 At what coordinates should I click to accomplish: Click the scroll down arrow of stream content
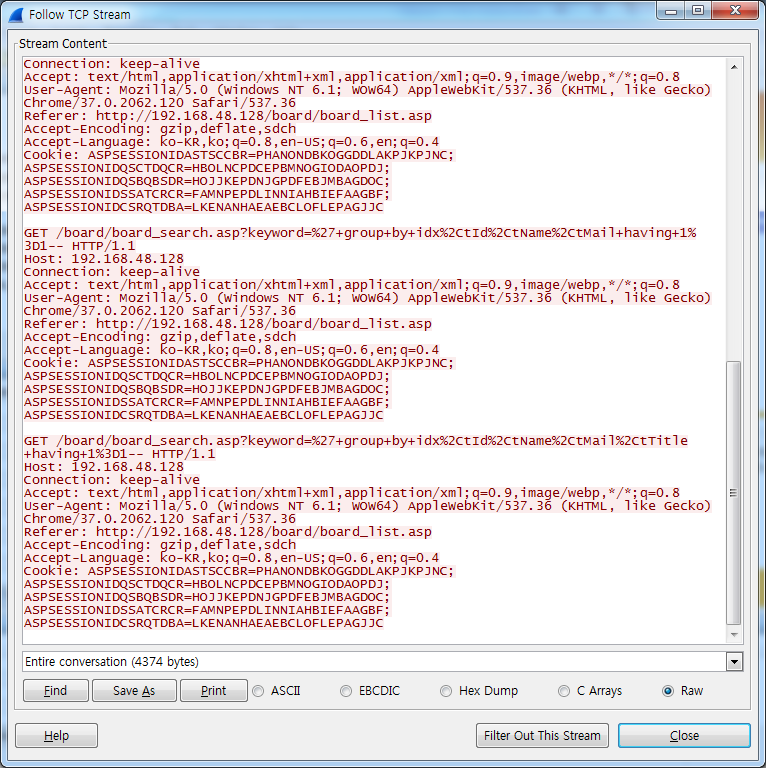click(734, 635)
